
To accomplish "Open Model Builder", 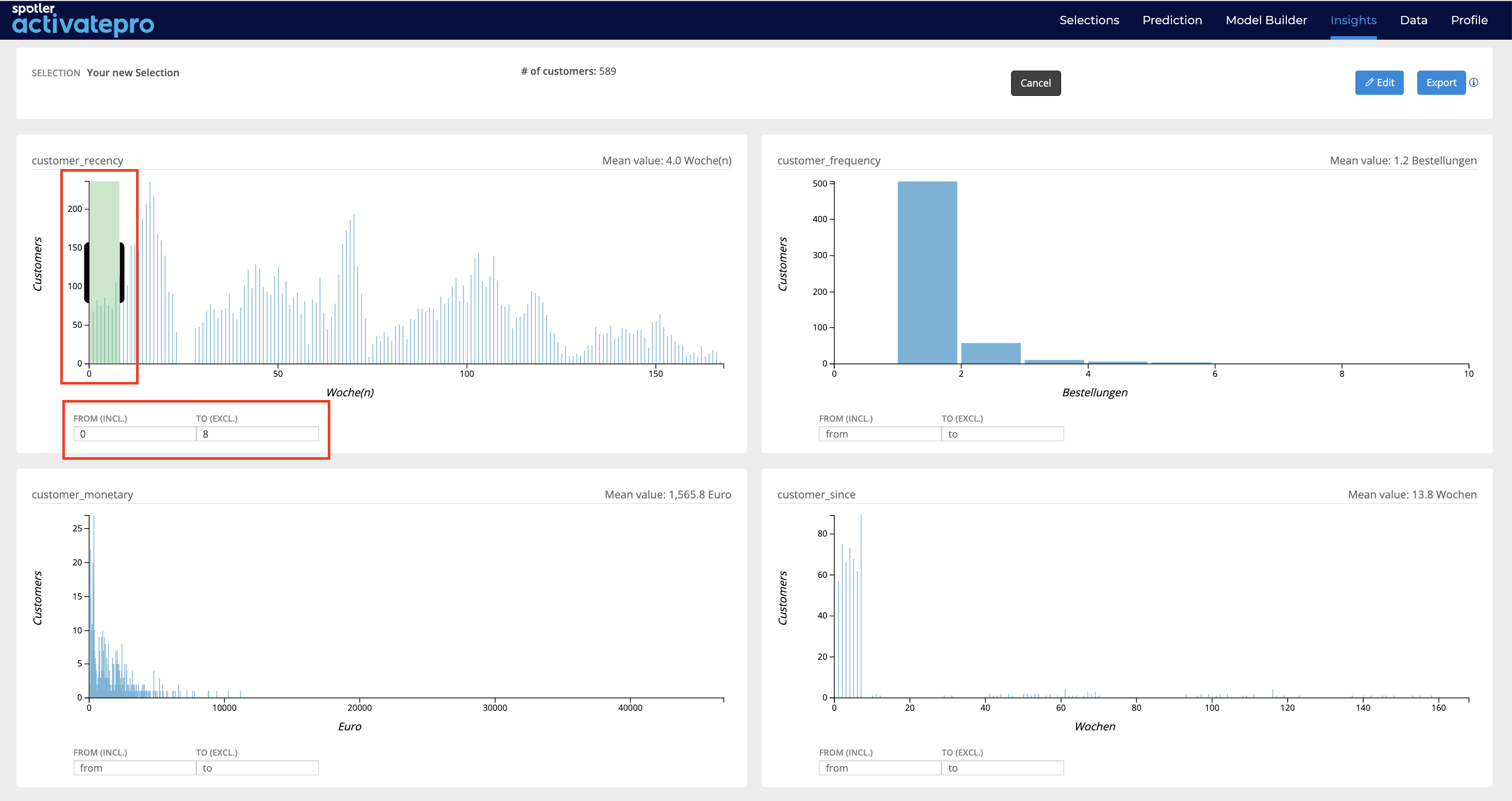I will [x=1266, y=20].
